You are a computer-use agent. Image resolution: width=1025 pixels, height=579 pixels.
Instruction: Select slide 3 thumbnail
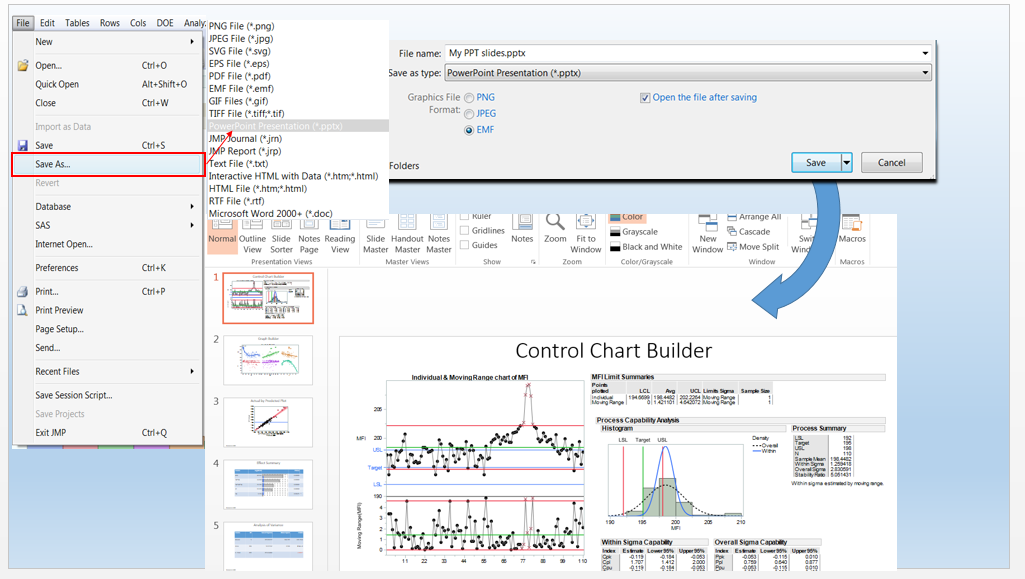[x=267, y=422]
